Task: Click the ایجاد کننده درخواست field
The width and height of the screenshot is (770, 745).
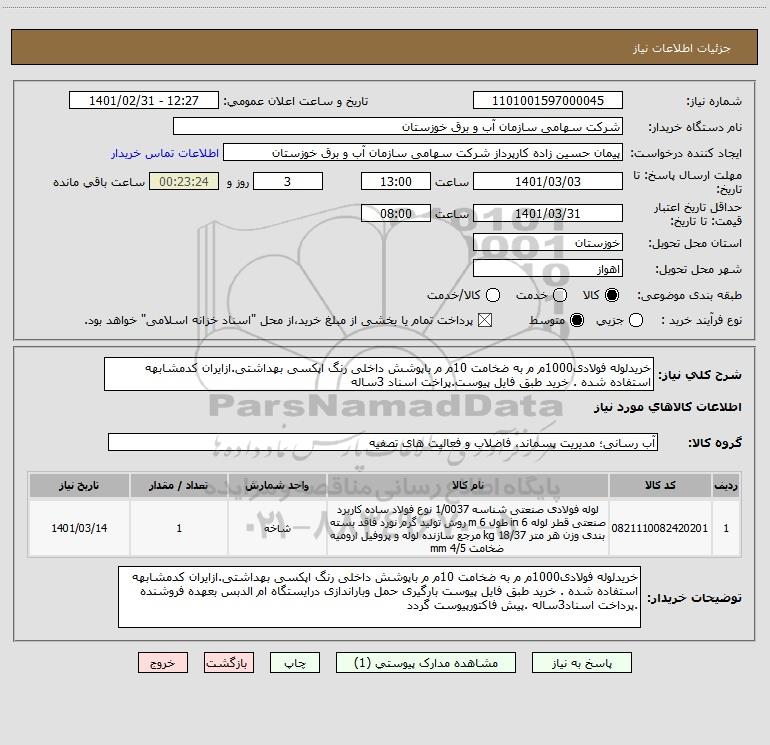Action: 423,152
